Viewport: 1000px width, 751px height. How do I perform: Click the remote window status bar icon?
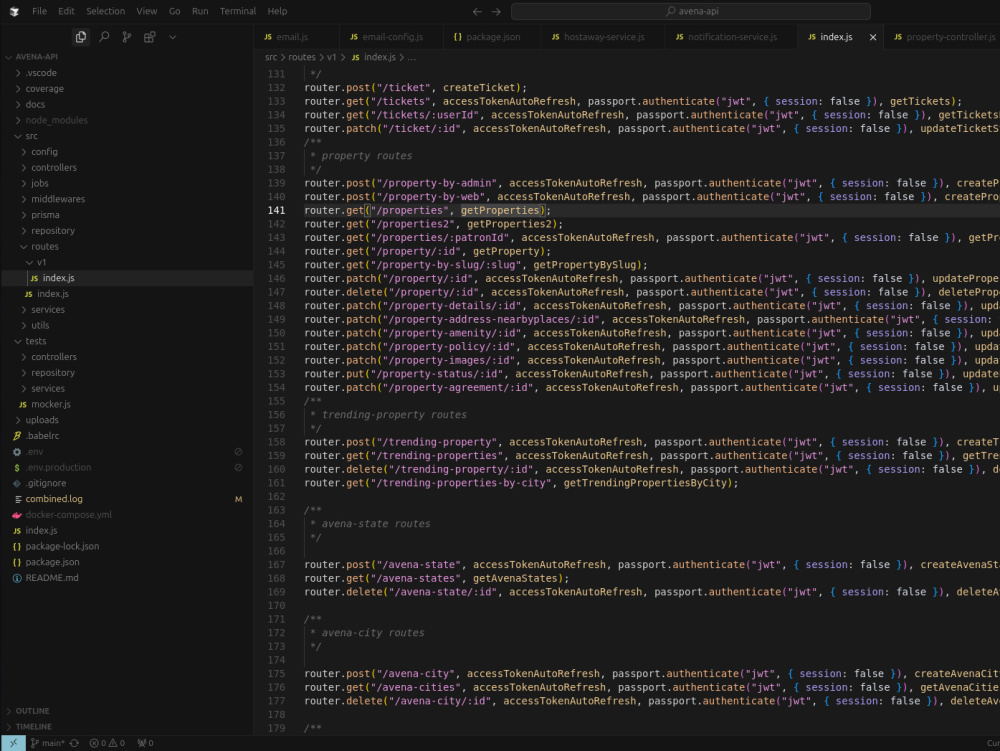point(13,743)
